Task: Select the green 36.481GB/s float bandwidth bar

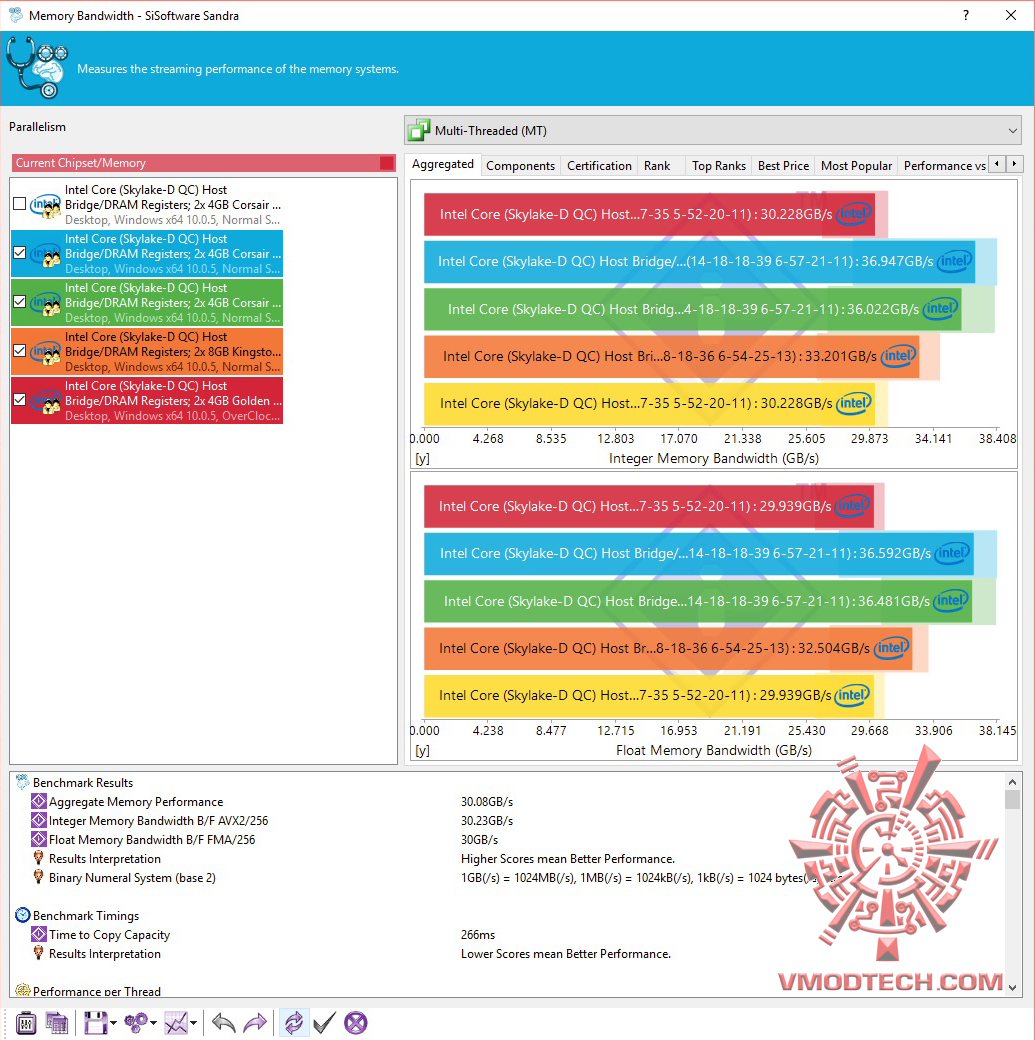Action: pos(698,601)
